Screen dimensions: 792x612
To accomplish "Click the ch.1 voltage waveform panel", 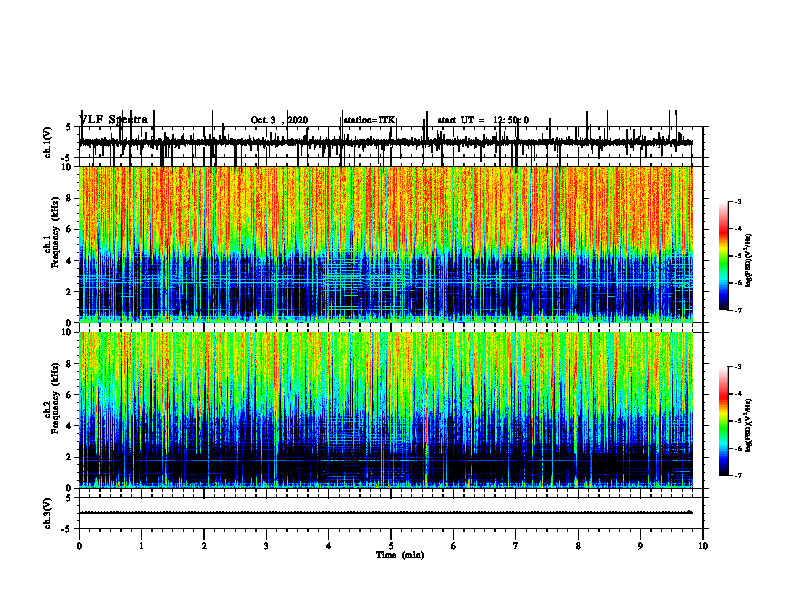I will point(391,142).
